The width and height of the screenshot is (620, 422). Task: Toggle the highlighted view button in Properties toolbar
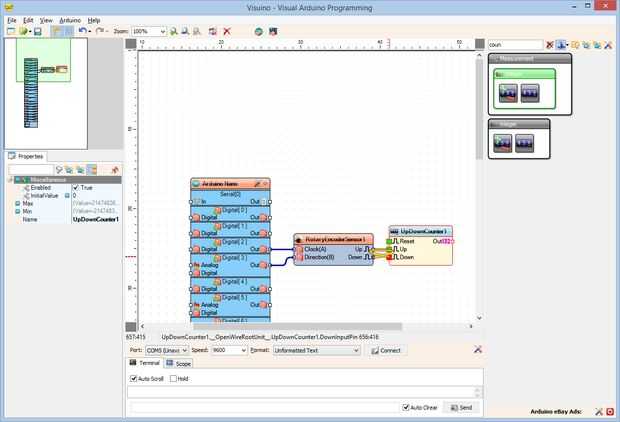[x=92, y=170]
